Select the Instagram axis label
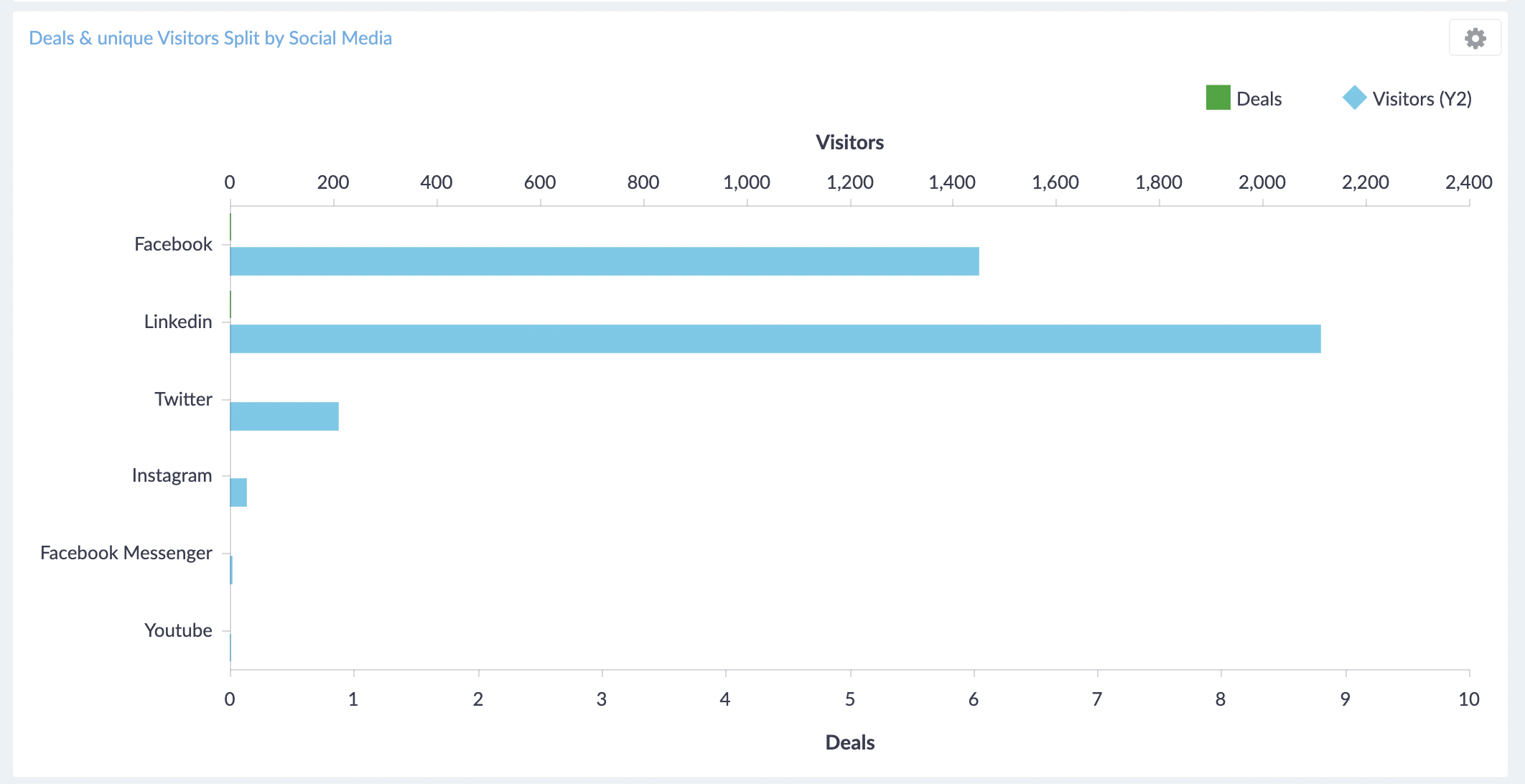The width and height of the screenshot is (1525, 784). click(x=172, y=475)
